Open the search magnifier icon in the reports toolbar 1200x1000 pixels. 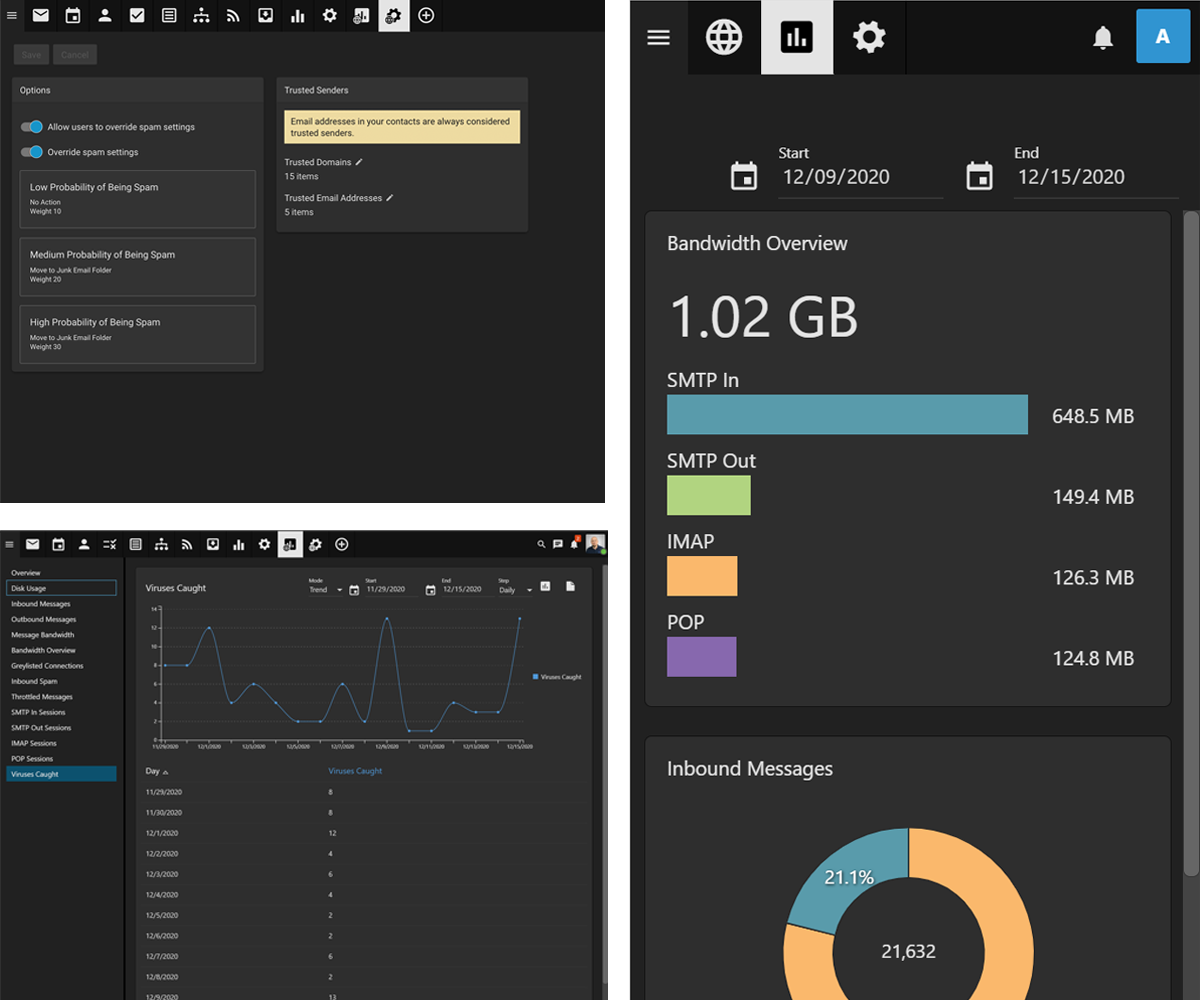[x=542, y=545]
